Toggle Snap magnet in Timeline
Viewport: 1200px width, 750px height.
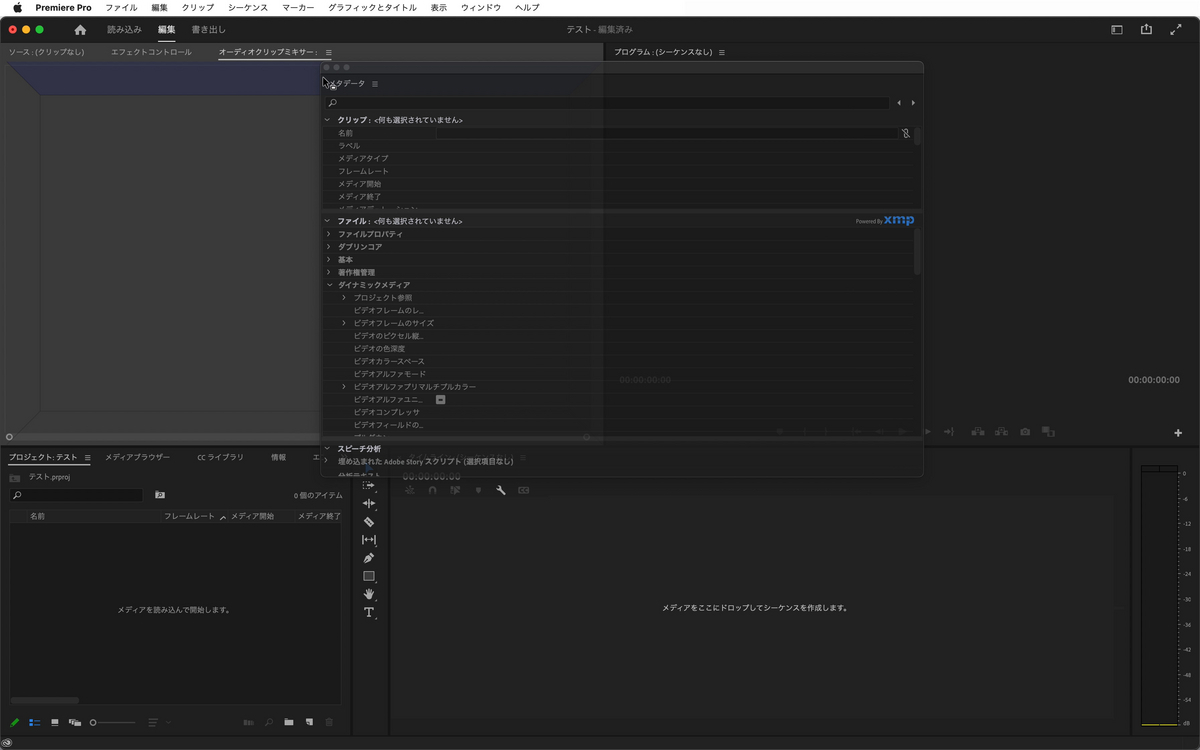(x=433, y=490)
